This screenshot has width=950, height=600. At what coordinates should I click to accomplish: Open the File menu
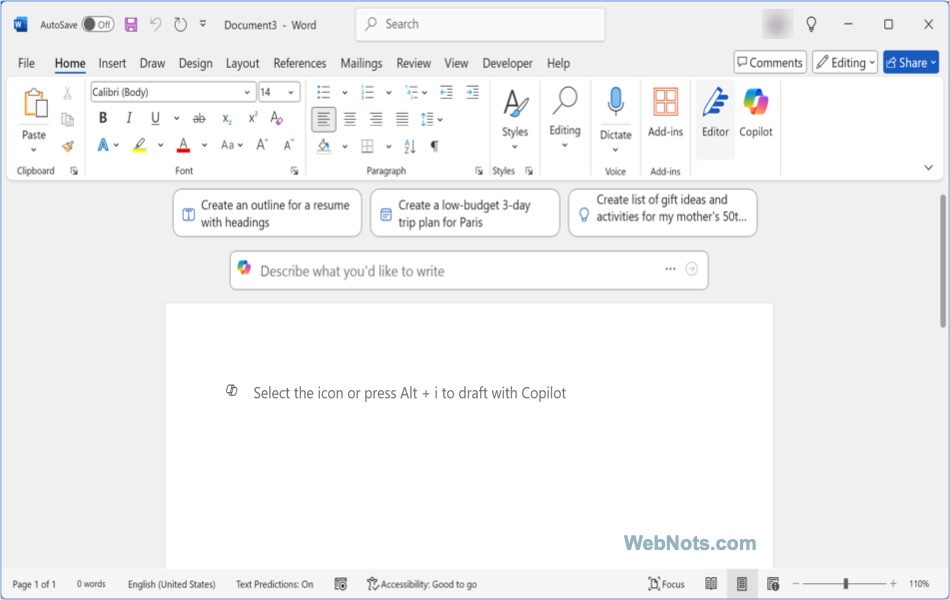[26, 63]
